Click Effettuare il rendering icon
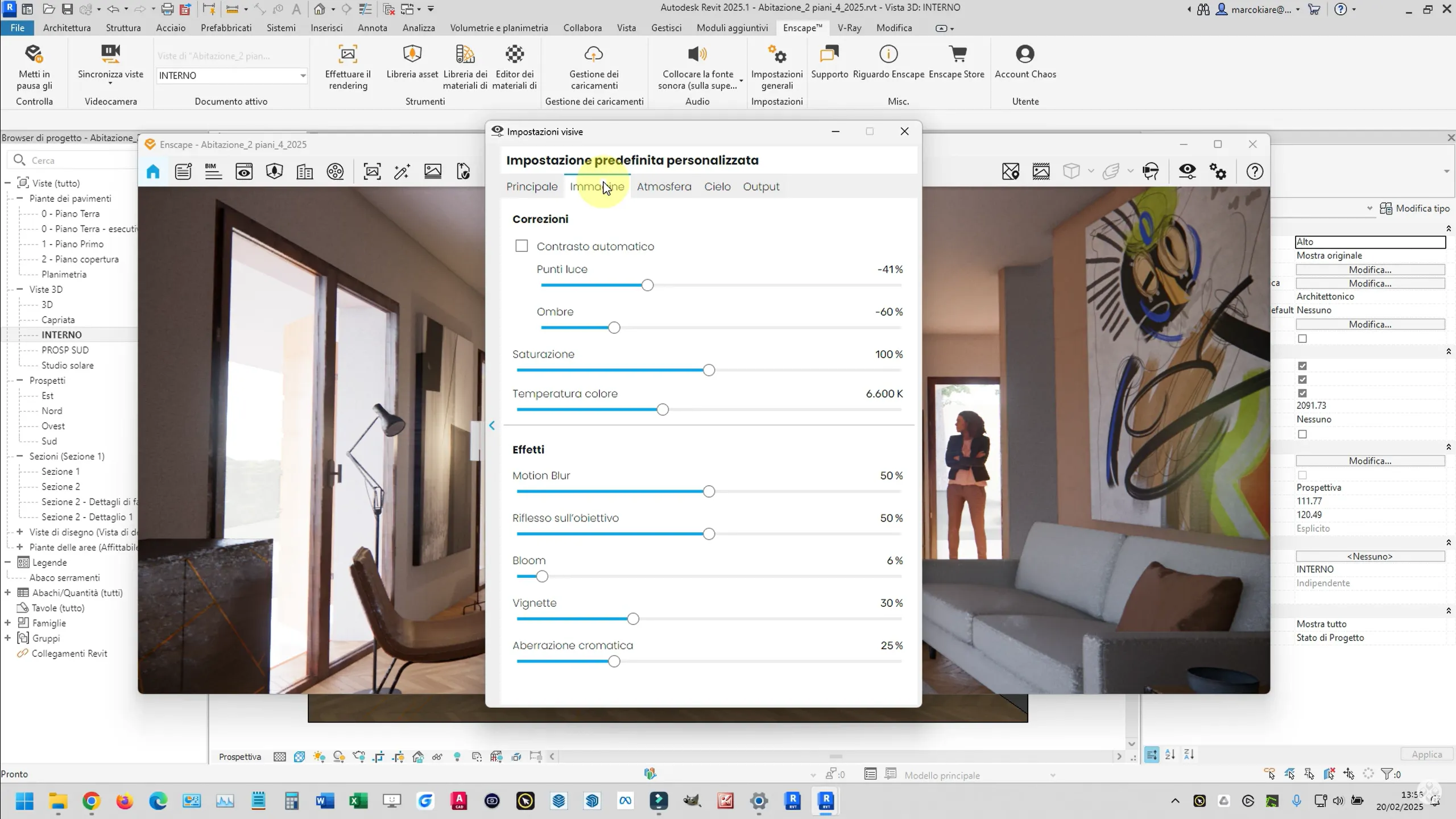The height and width of the screenshot is (819, 1456). (348, 55)
